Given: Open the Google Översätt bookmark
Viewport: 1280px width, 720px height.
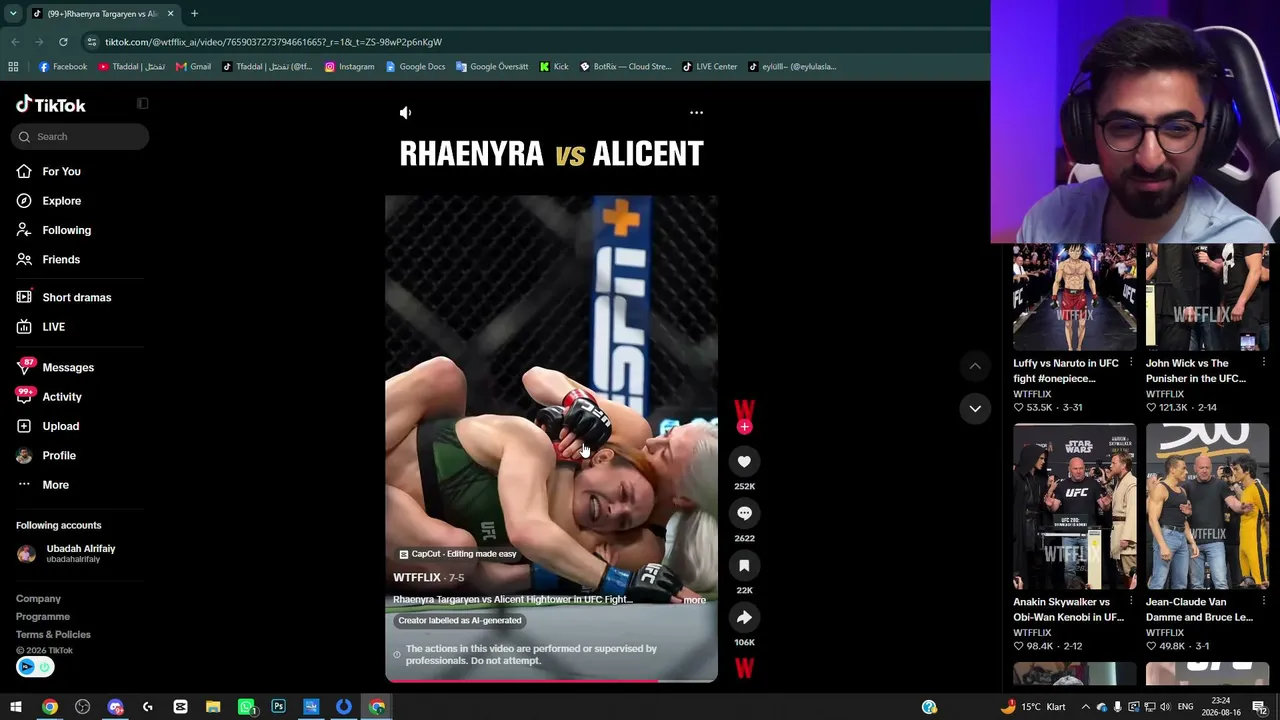Looking at the screenshot, I should coord(491,67).
